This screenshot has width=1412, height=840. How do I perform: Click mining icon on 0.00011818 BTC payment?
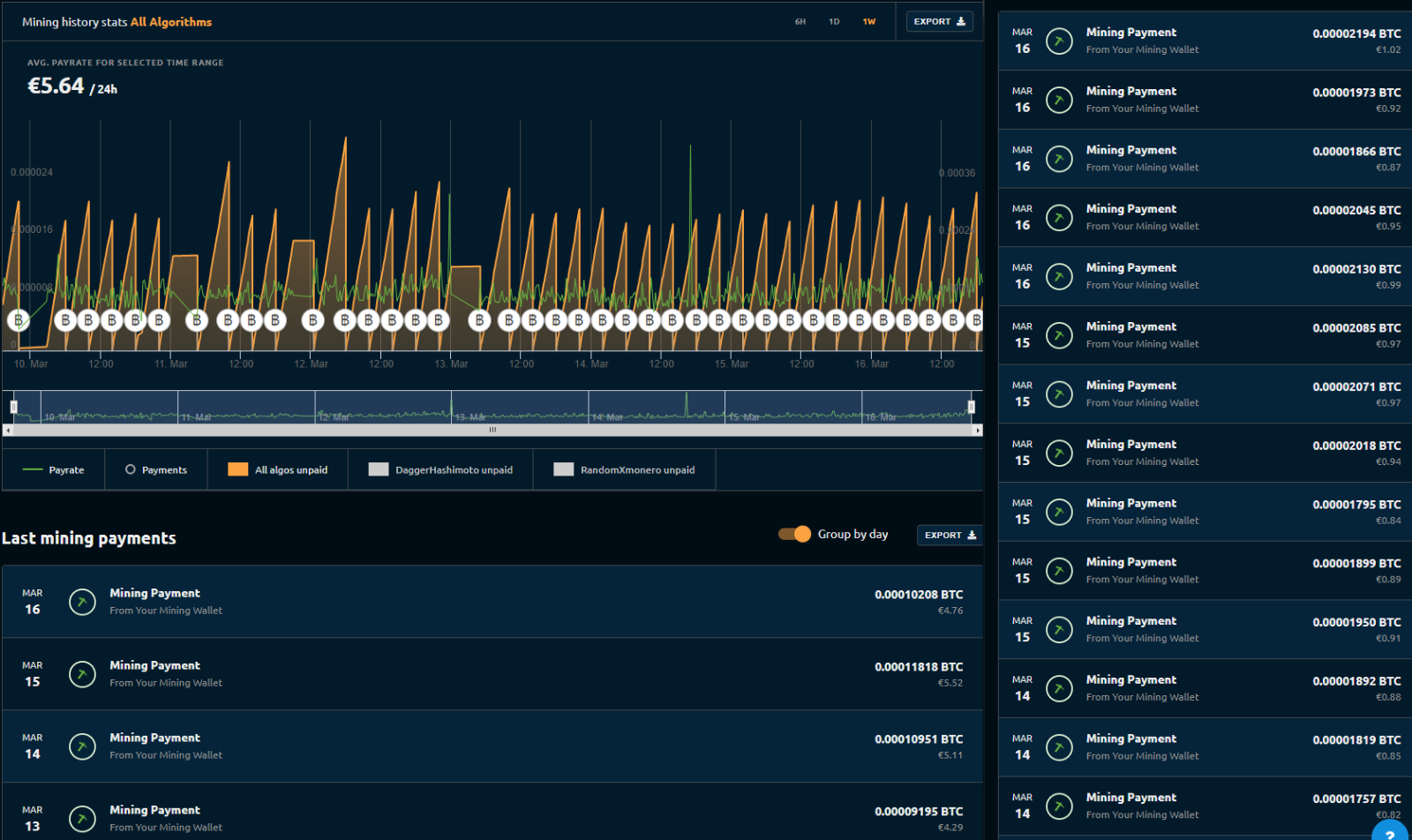(82, 674)
